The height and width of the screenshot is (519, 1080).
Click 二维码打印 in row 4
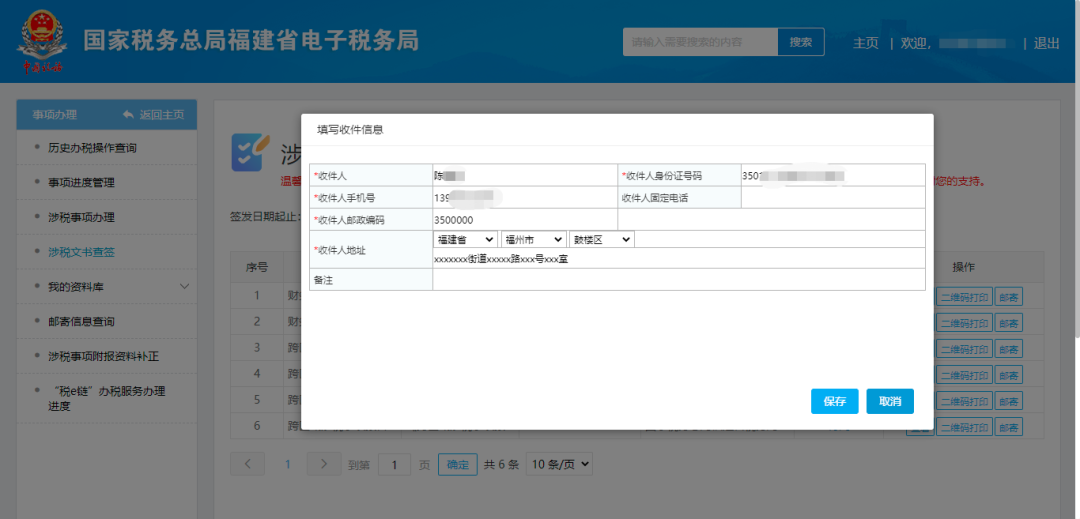pyautogui.click(x=964, y=374)
